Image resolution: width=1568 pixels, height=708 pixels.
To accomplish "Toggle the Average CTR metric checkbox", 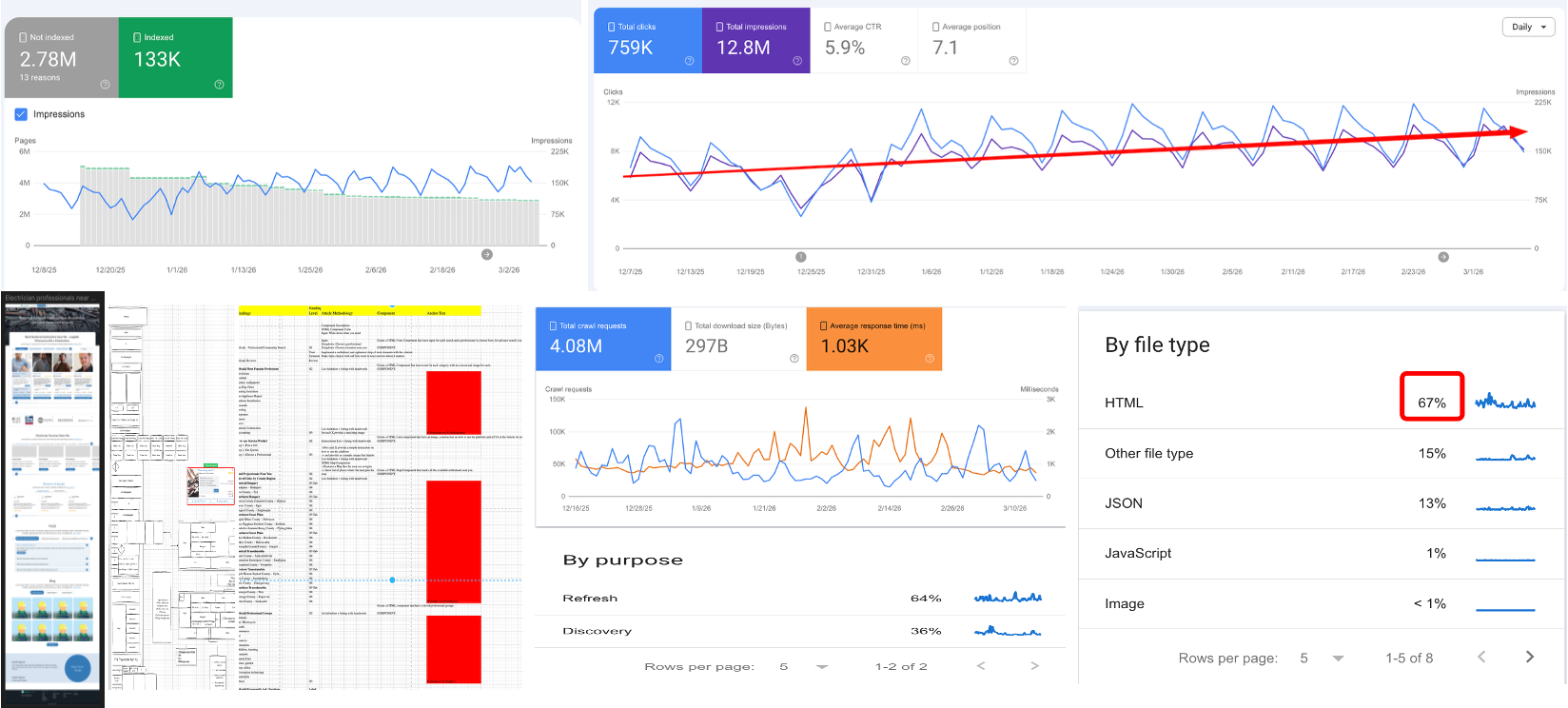I will 827,27.
